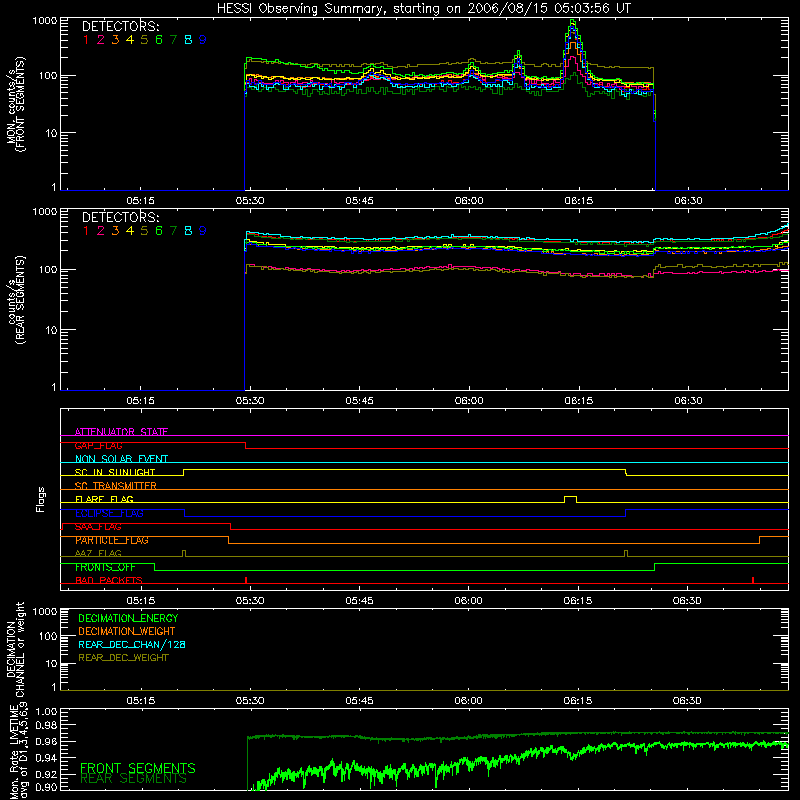The width and height of the screenshot is (800, 800).
Task: Click the NON_SOLAR_EVENT flag label
Action: coord(121,459)
